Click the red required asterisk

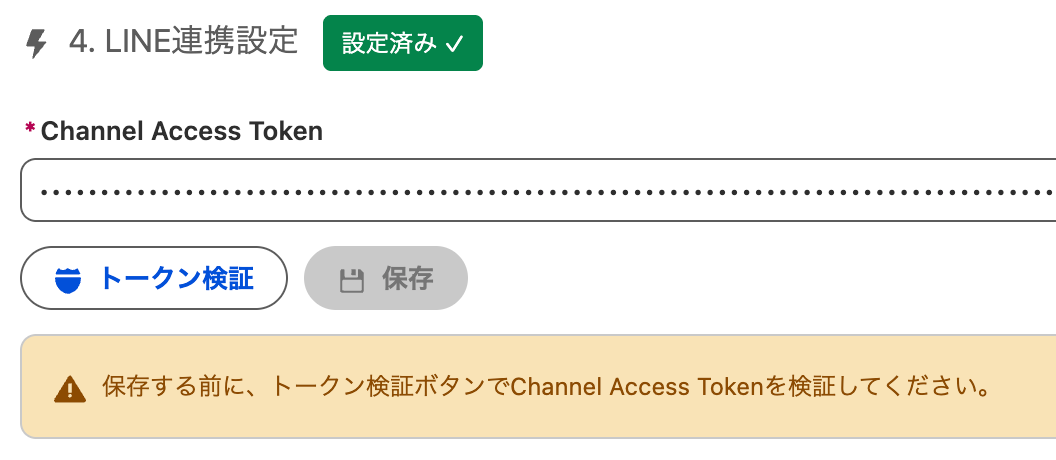tap(30, 130)
